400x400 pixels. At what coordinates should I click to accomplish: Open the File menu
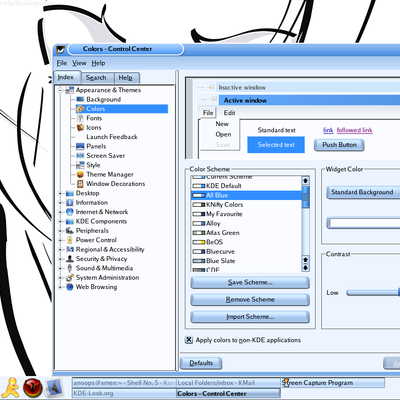coord(62,63)
